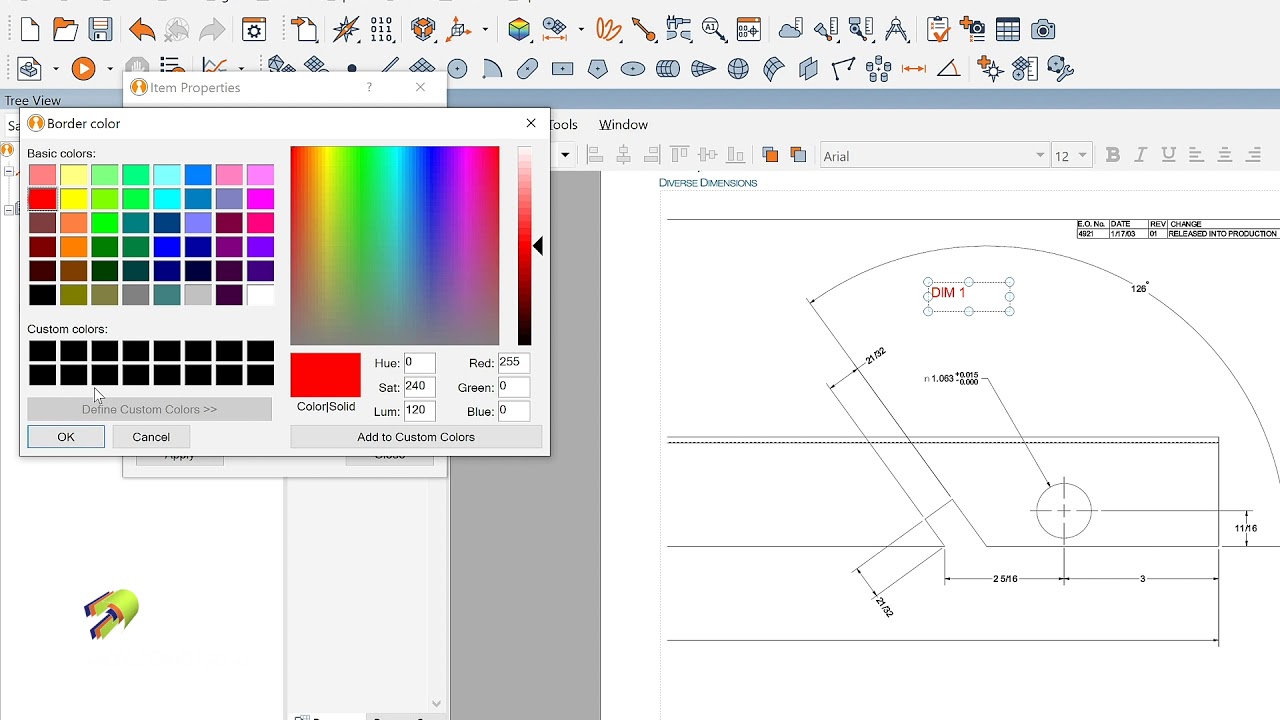Create a circle feature icon

(x=457, y=69)
